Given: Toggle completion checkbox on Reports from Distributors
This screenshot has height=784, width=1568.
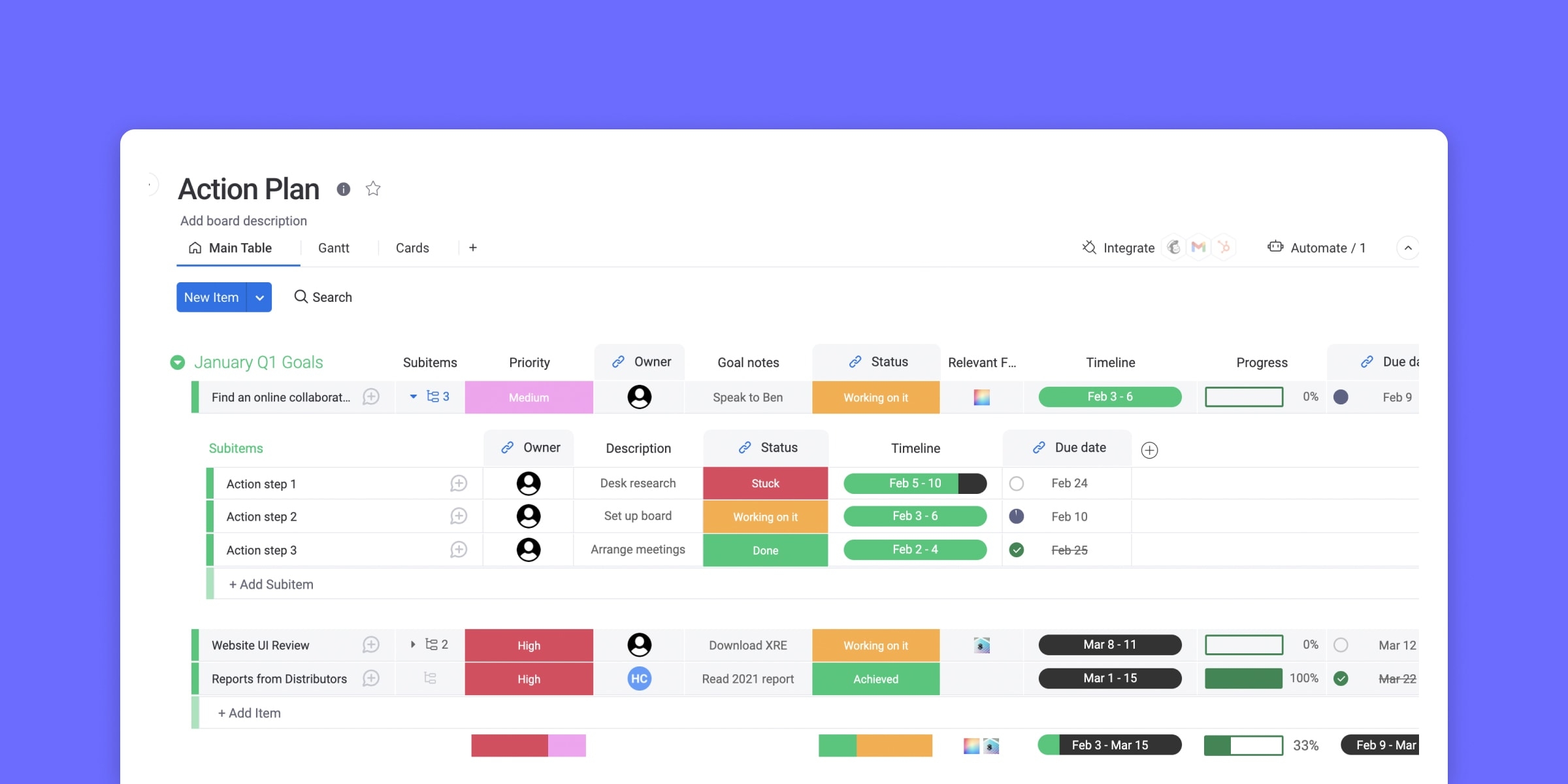Looking at the screenshot, I should [x=1340, y=678].
